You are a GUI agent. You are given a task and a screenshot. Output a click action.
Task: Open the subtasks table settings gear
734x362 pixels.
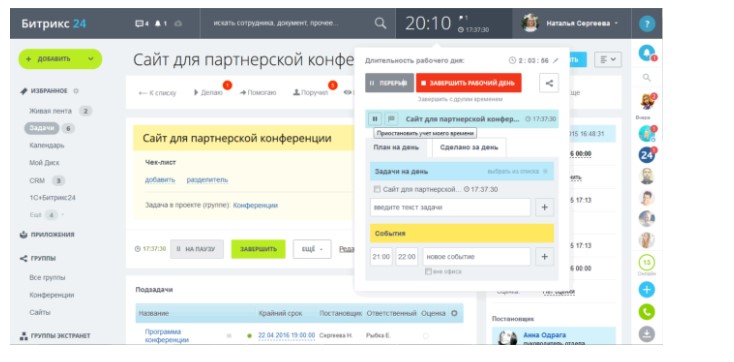[454, 313]
